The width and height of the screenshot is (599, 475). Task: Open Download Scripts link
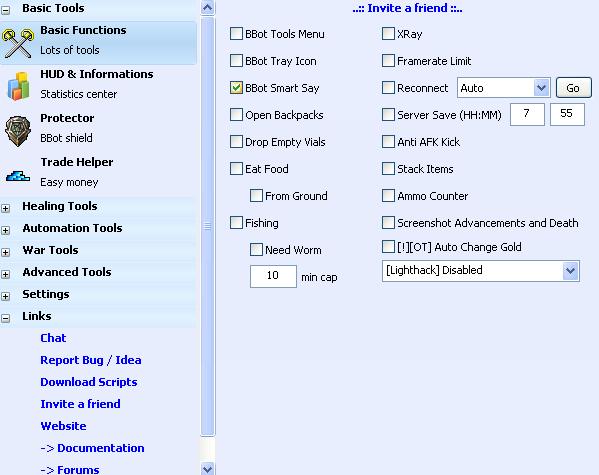89,382
